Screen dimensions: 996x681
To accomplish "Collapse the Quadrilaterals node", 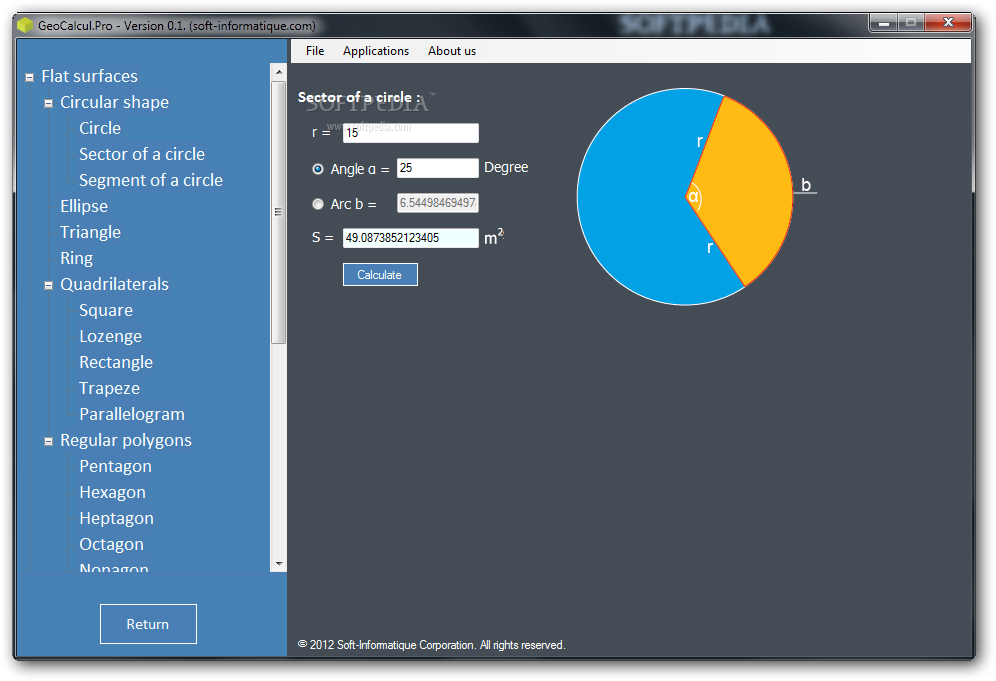I will coord(48,286).
